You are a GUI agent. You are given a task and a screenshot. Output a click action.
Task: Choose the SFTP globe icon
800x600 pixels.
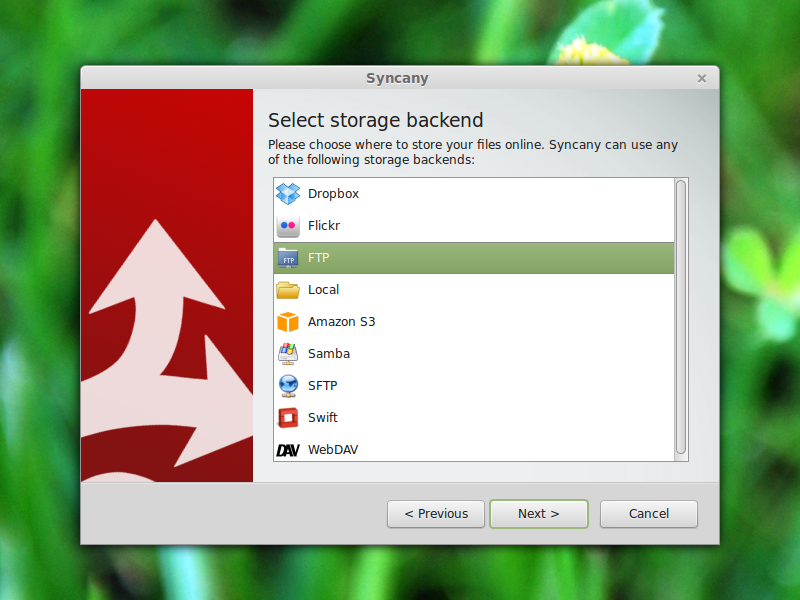(288, 386)
